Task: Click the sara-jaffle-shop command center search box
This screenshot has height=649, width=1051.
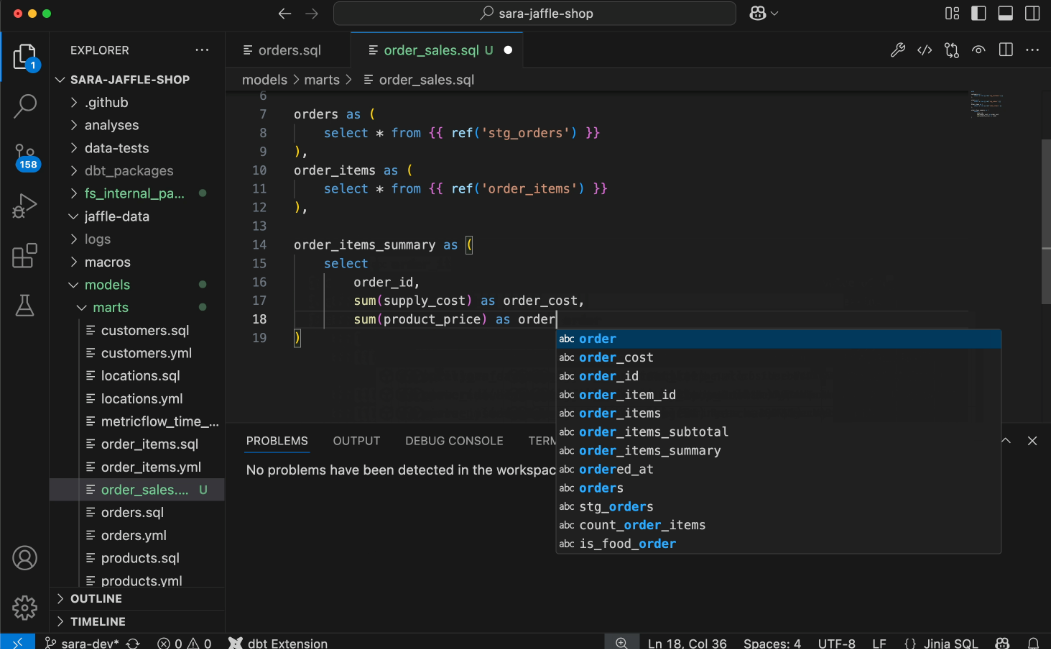Action: pyautogui.click(x=534, y=13)
